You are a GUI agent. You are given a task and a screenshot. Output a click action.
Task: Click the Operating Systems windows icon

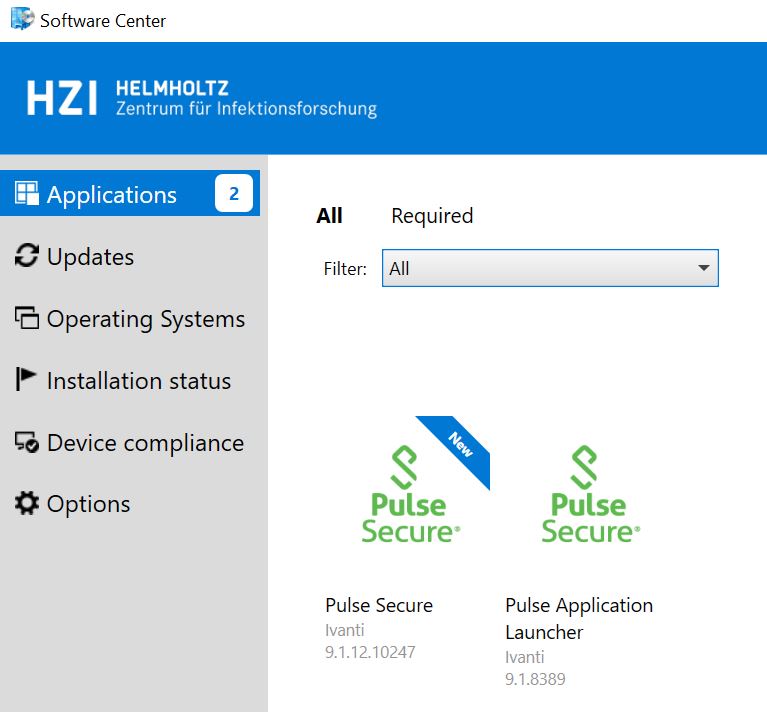pos(27,319)
